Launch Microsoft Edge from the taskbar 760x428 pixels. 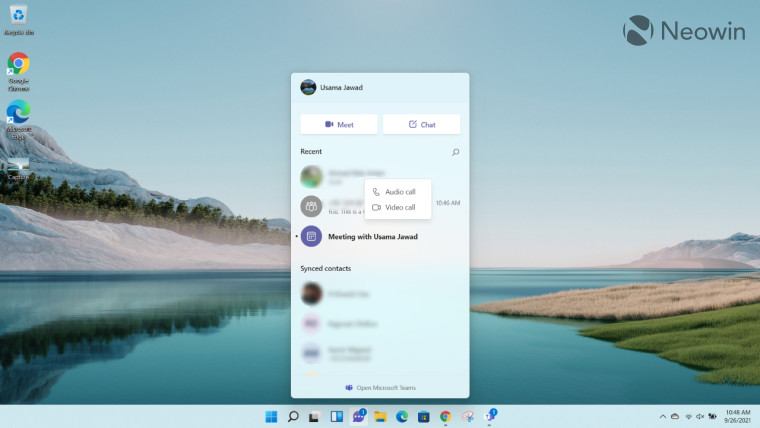pos(402,416)
